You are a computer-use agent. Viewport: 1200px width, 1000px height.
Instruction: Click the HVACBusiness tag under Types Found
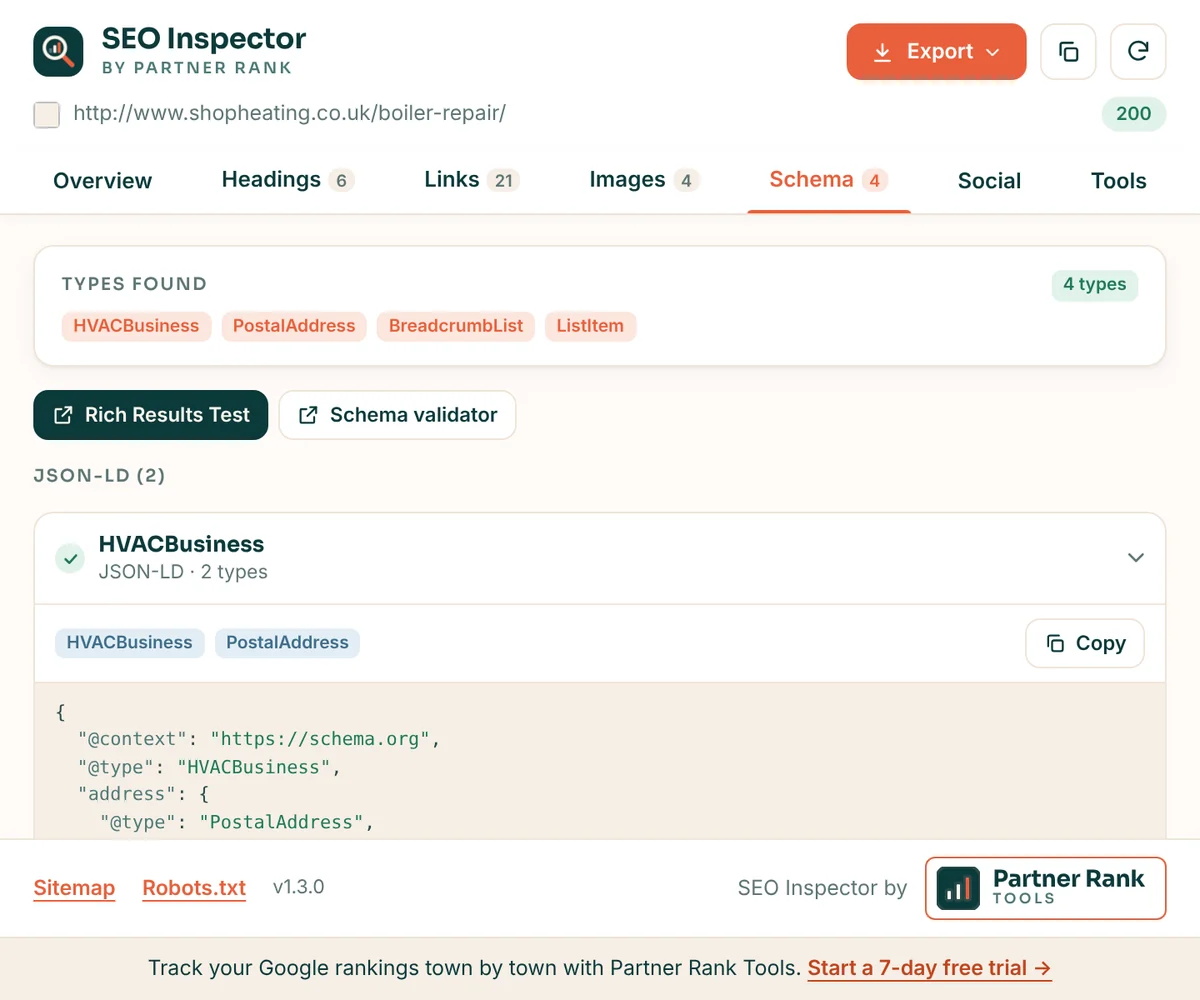tap(136, 326)
